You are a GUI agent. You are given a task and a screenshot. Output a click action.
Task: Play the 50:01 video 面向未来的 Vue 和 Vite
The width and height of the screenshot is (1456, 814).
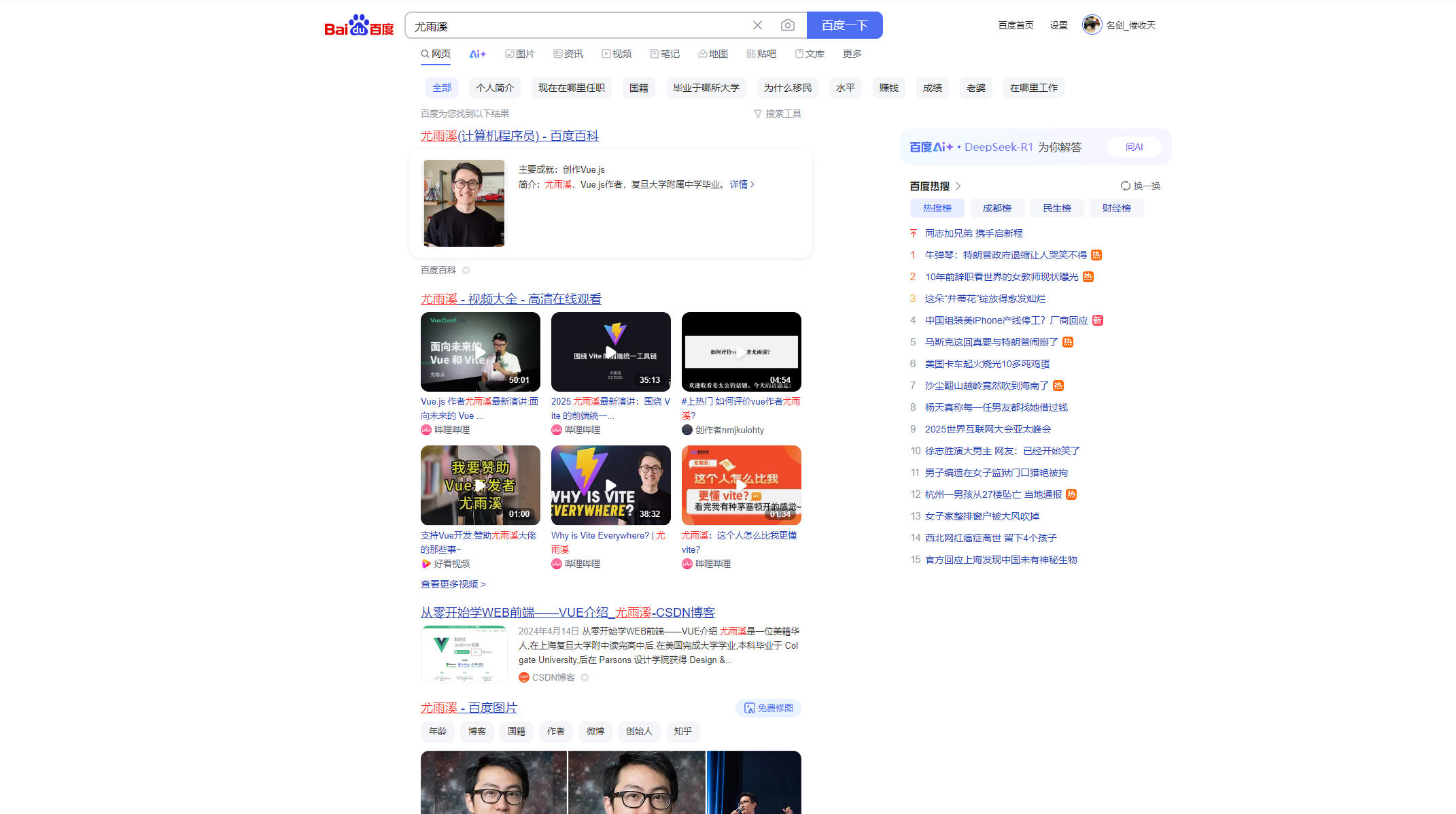click(481, 352)
